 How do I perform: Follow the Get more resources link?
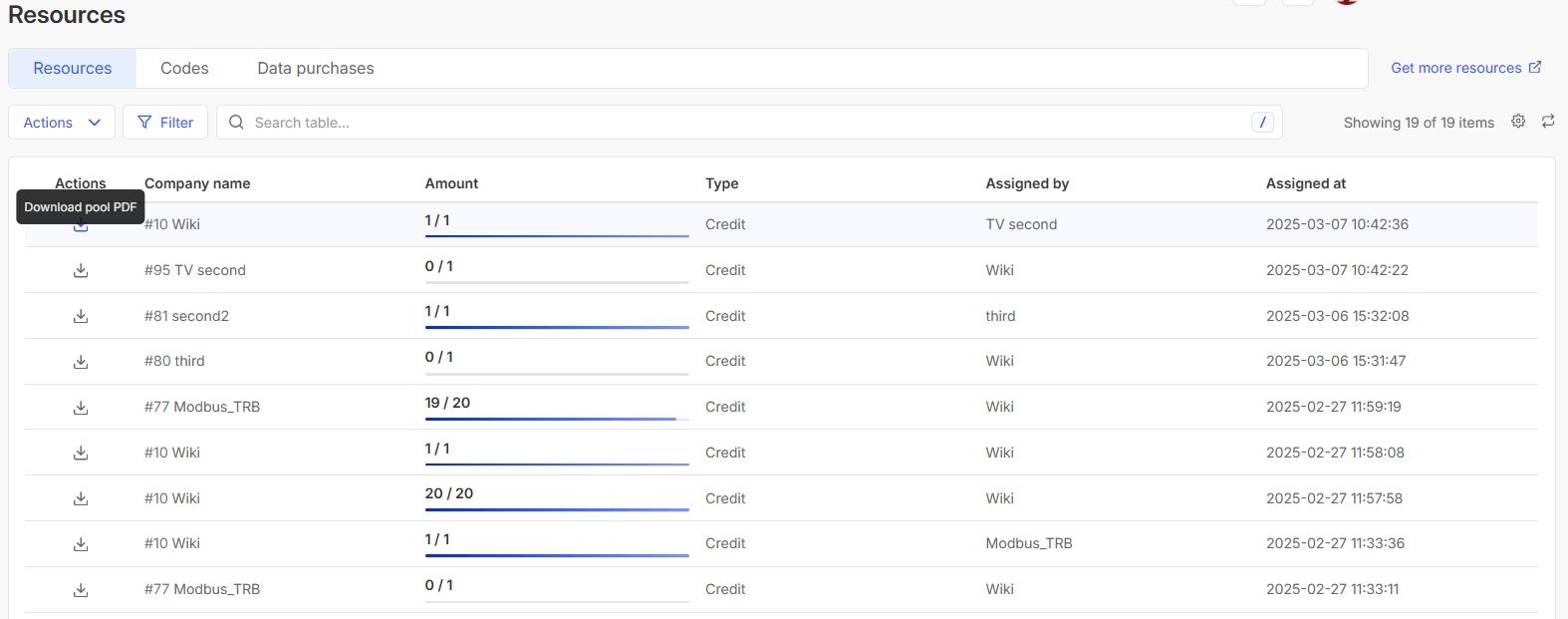(1465, 68)
